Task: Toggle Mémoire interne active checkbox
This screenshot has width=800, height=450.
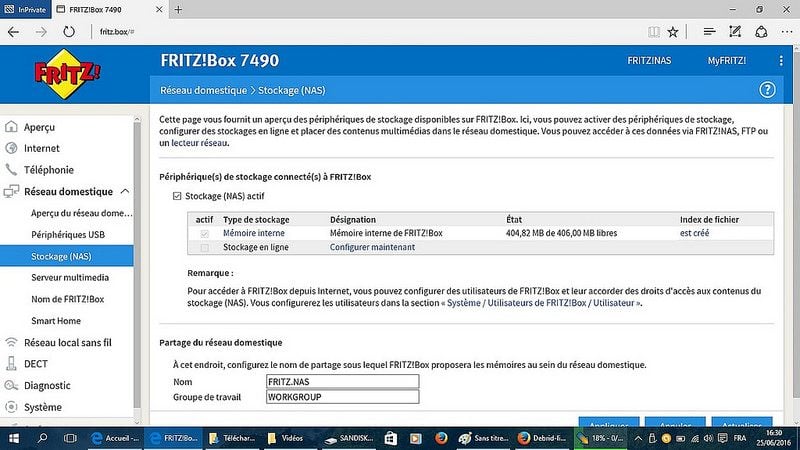Action: pyautogui.click(x=205, y=234)
